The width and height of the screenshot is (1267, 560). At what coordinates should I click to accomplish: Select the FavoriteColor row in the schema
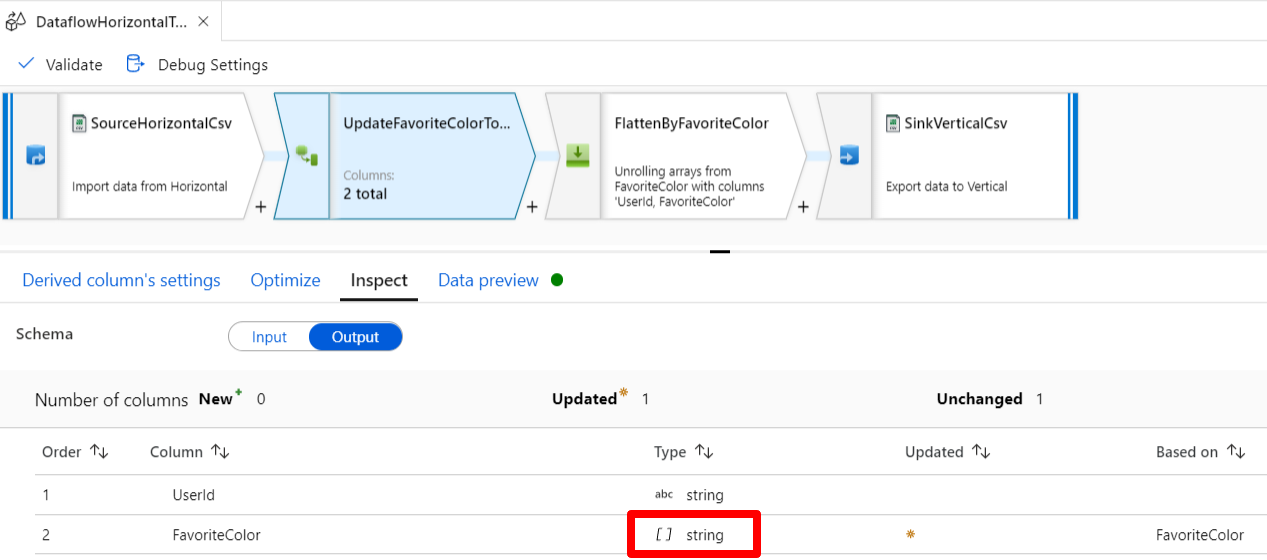click(x=216, y=535)
